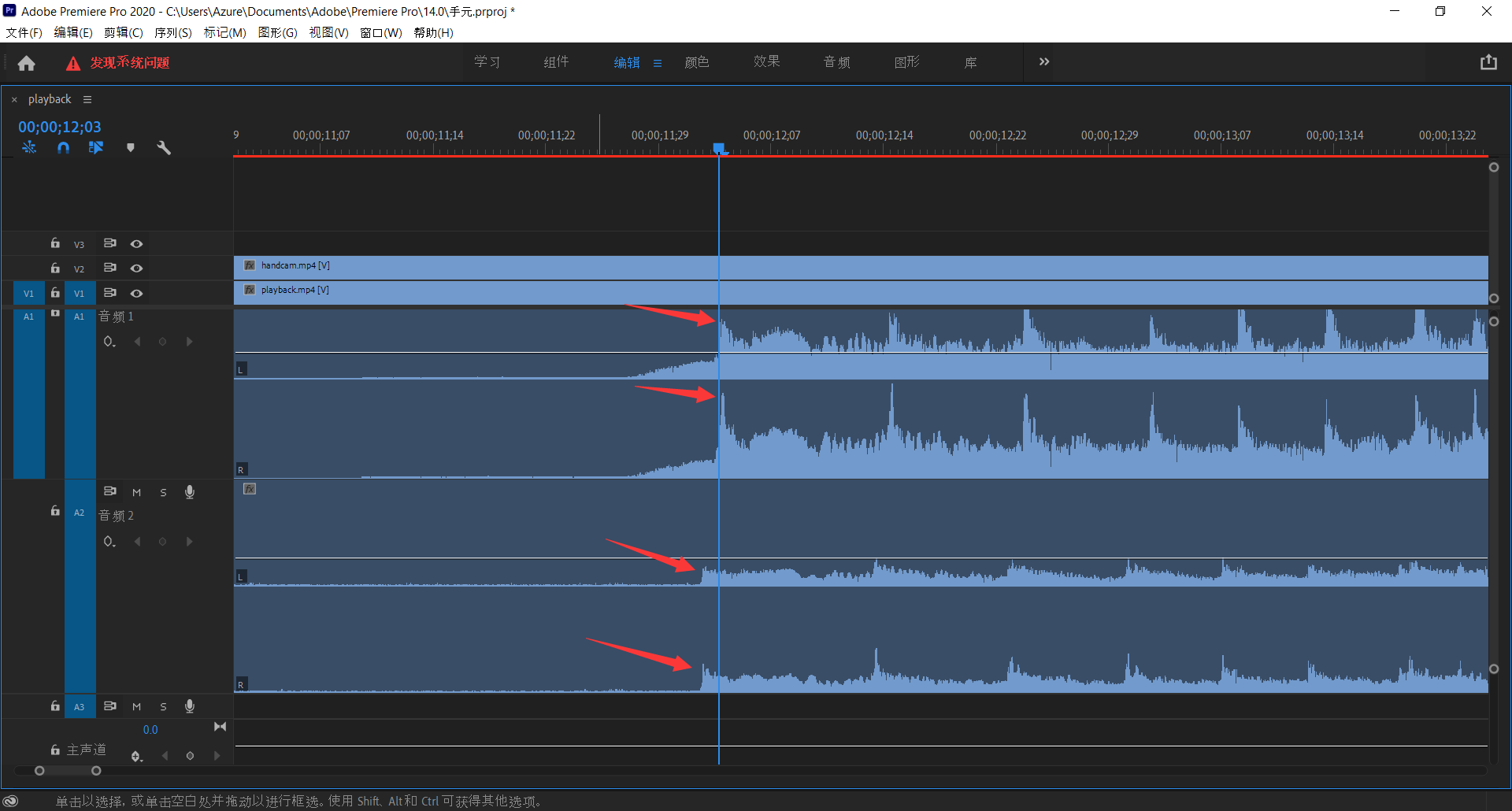Toggle Snap in timeline (magnet icon)
Image resolution: width=1512 pixels, height=811 pixels.
point(63,147)
